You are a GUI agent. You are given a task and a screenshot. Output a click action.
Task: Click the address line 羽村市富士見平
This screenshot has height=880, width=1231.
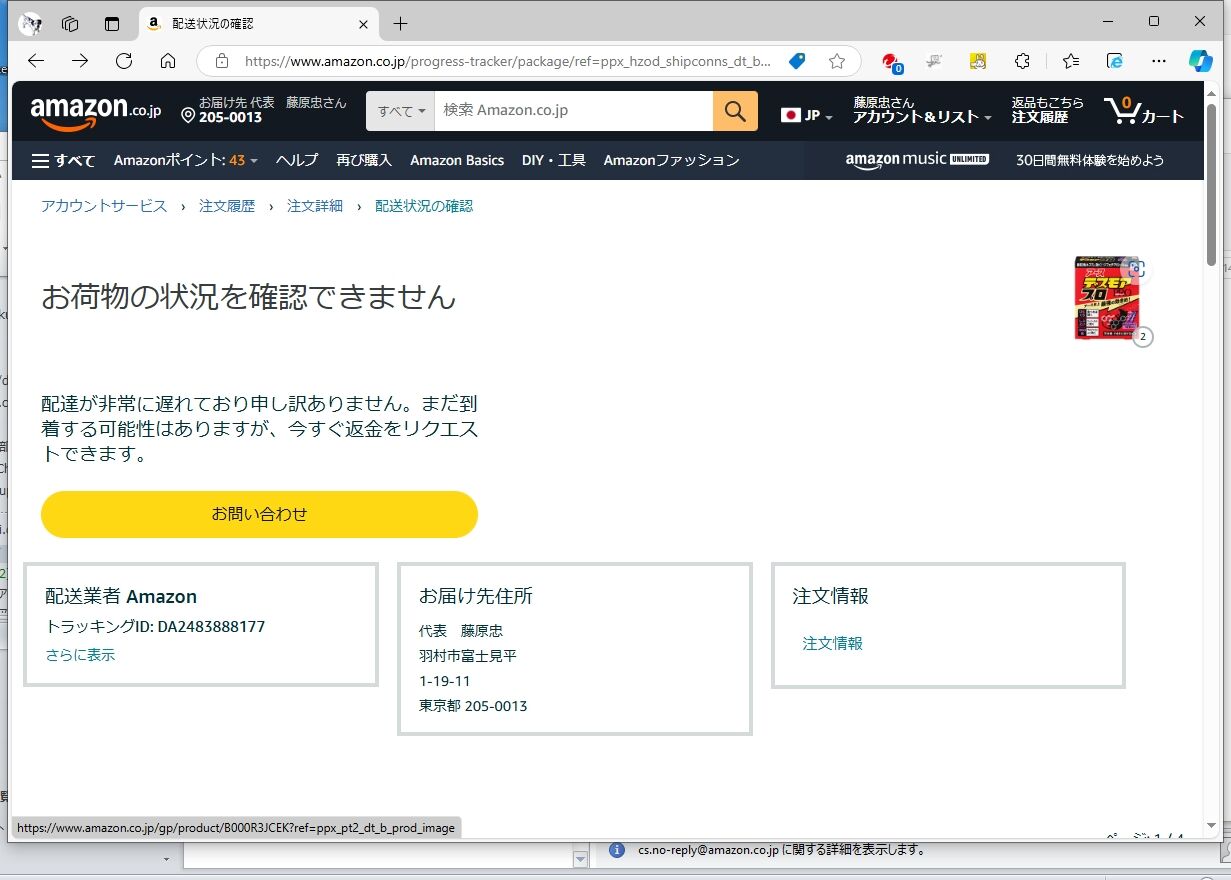[468, 656]
